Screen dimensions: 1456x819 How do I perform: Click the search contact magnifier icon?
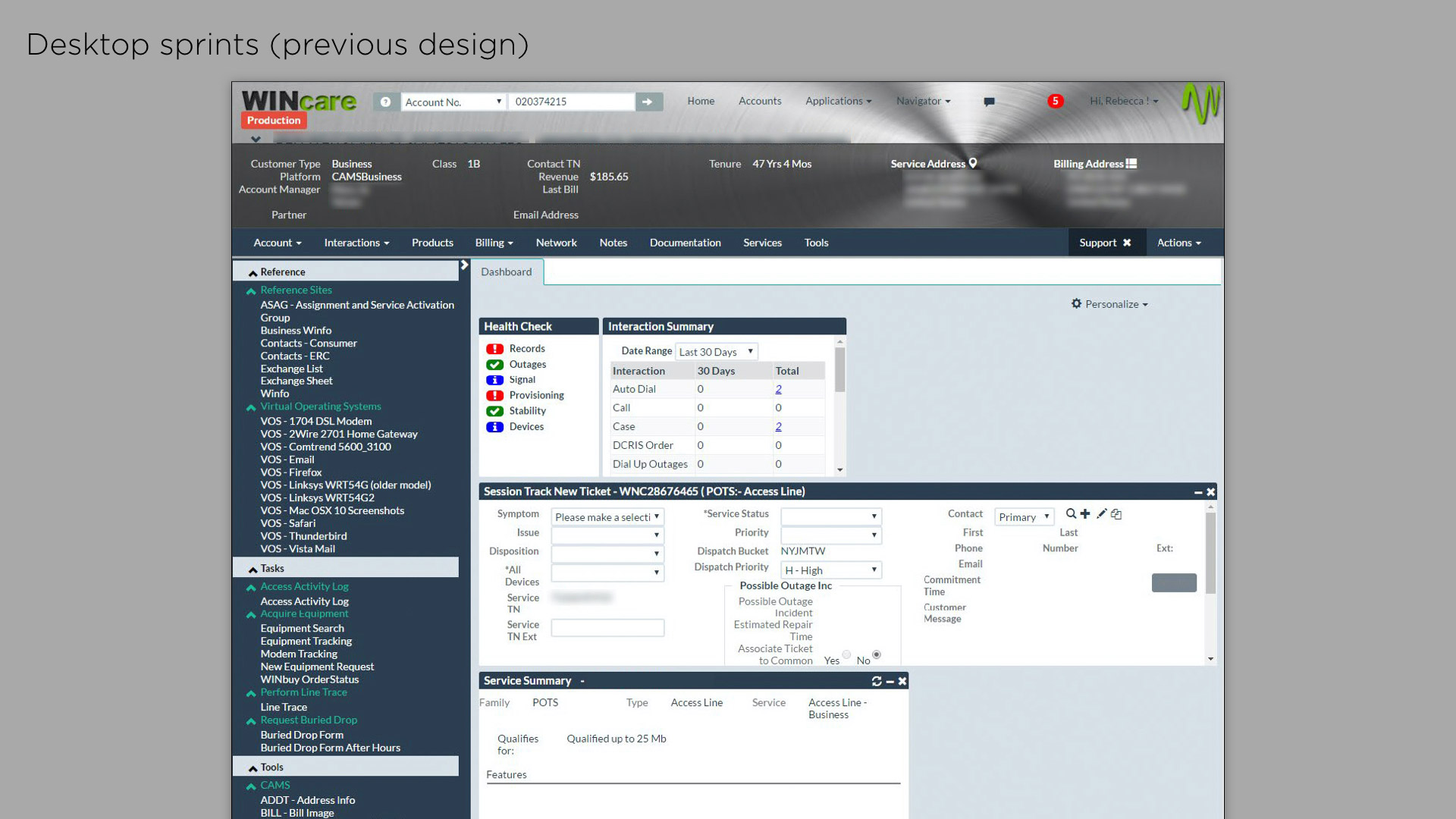pos(1071,514)
